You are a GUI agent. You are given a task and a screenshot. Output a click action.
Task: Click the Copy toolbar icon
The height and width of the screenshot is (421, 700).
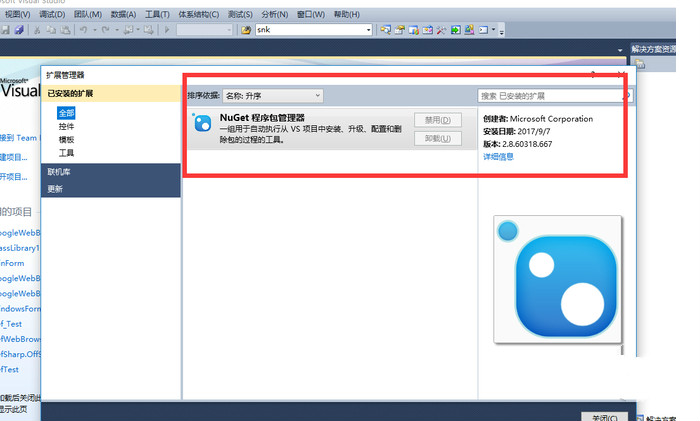[51, 30]
